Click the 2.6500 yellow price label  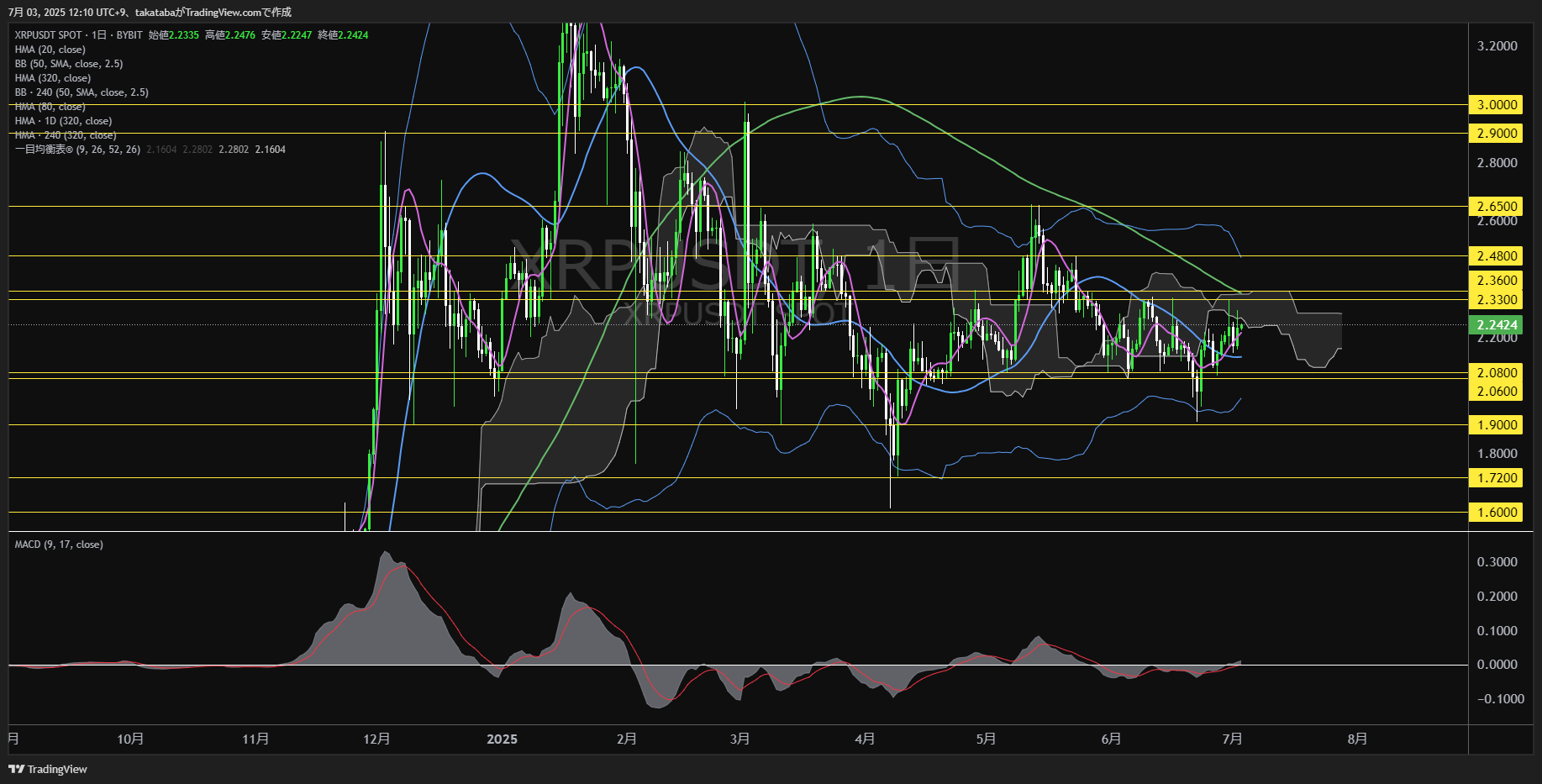(x=1496, y=207)
